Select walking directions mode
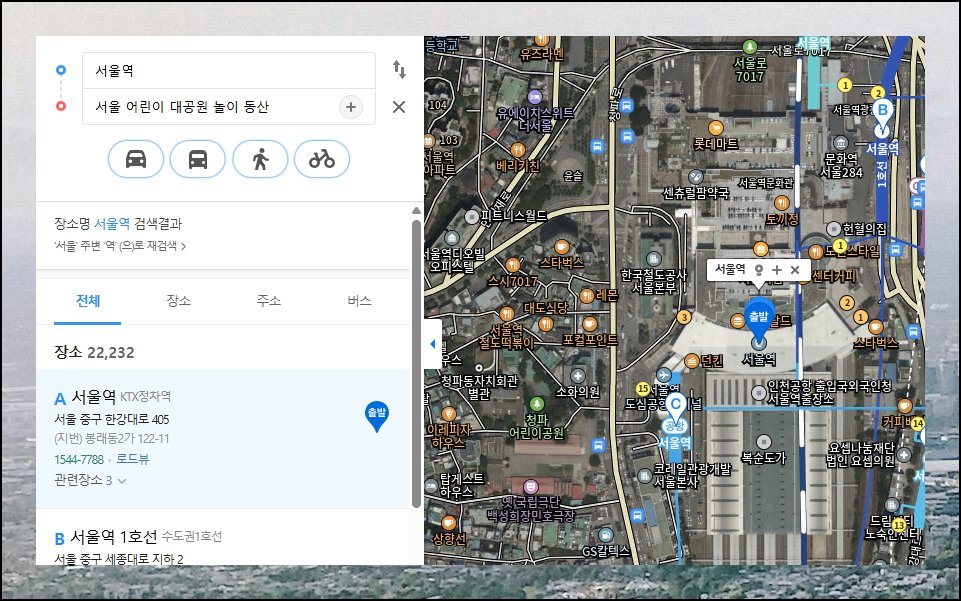 [260, 159]
